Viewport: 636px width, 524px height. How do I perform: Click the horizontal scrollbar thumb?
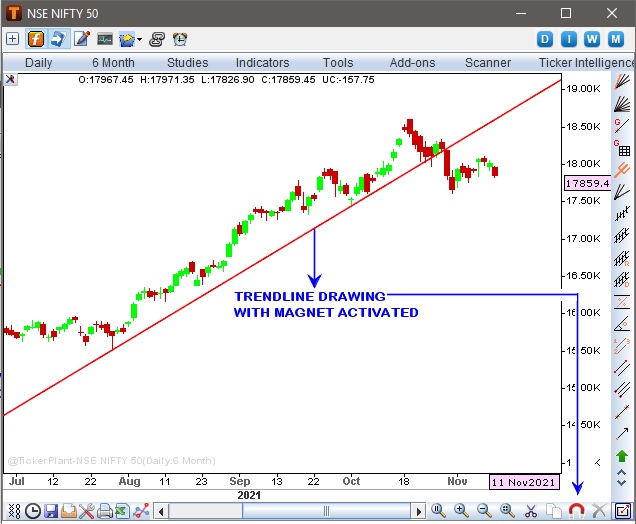327,511
